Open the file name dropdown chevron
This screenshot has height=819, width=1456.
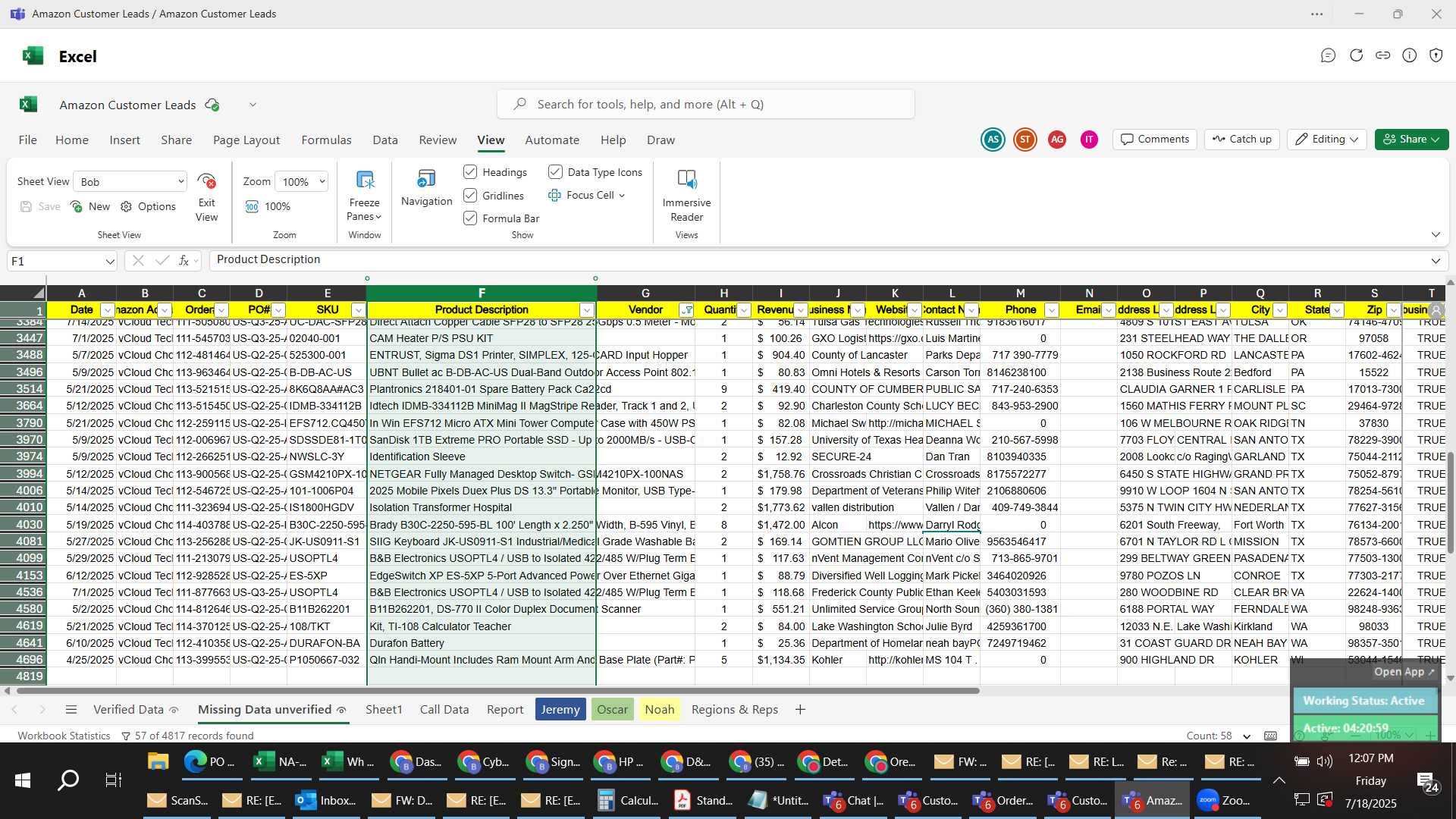[253, 105]
